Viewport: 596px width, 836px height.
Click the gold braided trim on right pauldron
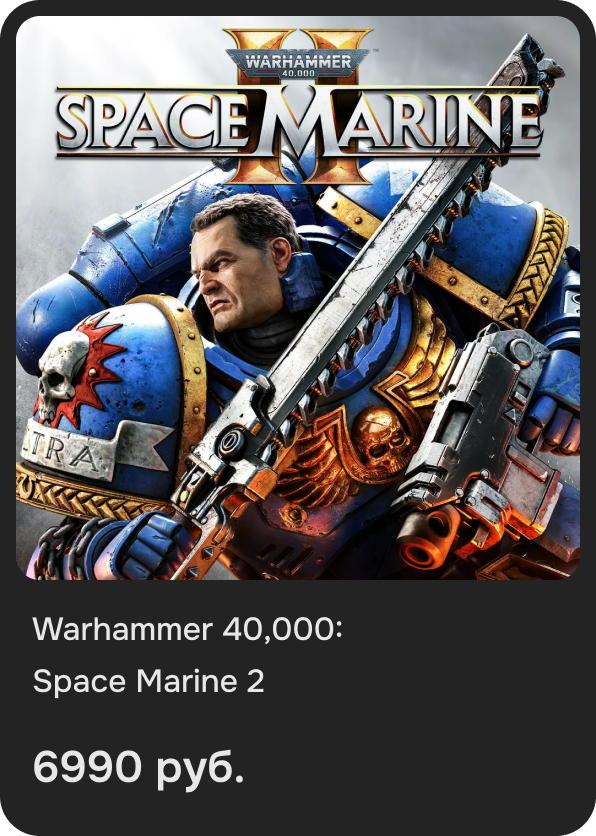(x=538, y=267)
